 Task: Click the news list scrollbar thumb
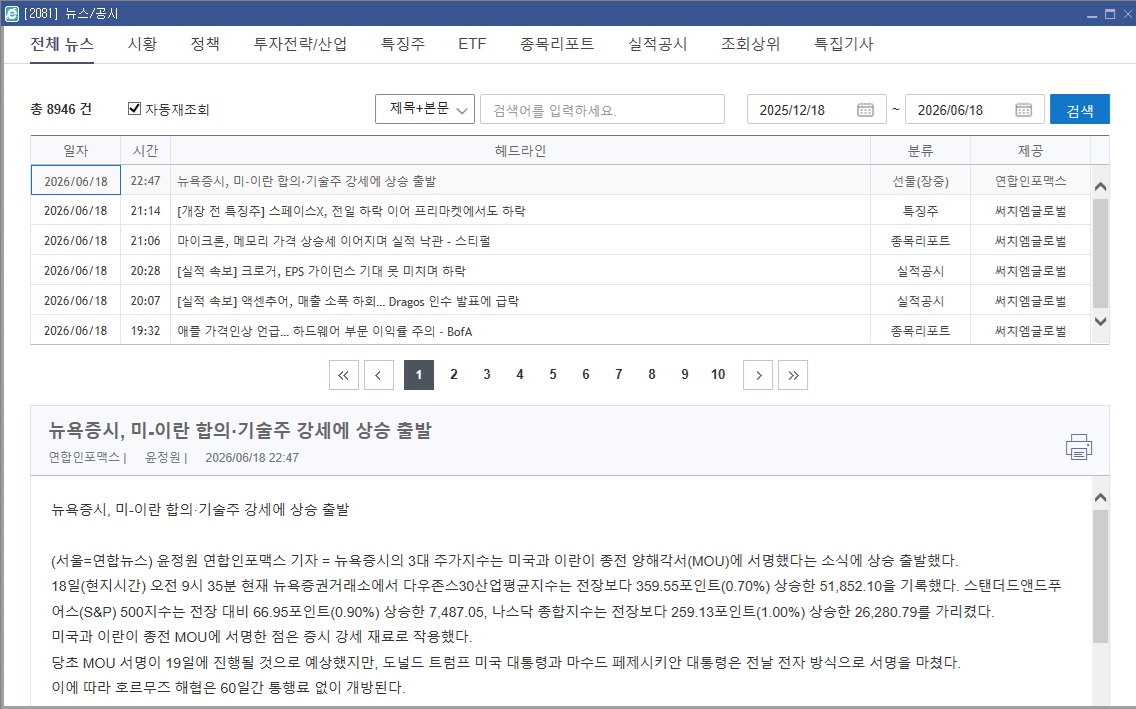(x=1100, y=253)
